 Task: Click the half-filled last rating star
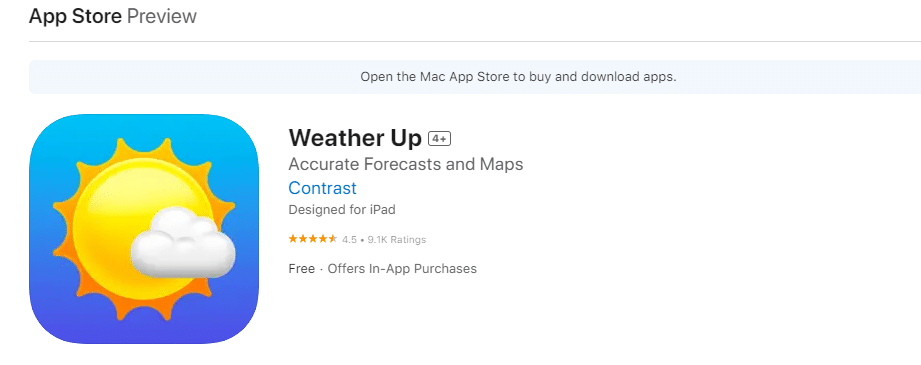click(333, 239)
